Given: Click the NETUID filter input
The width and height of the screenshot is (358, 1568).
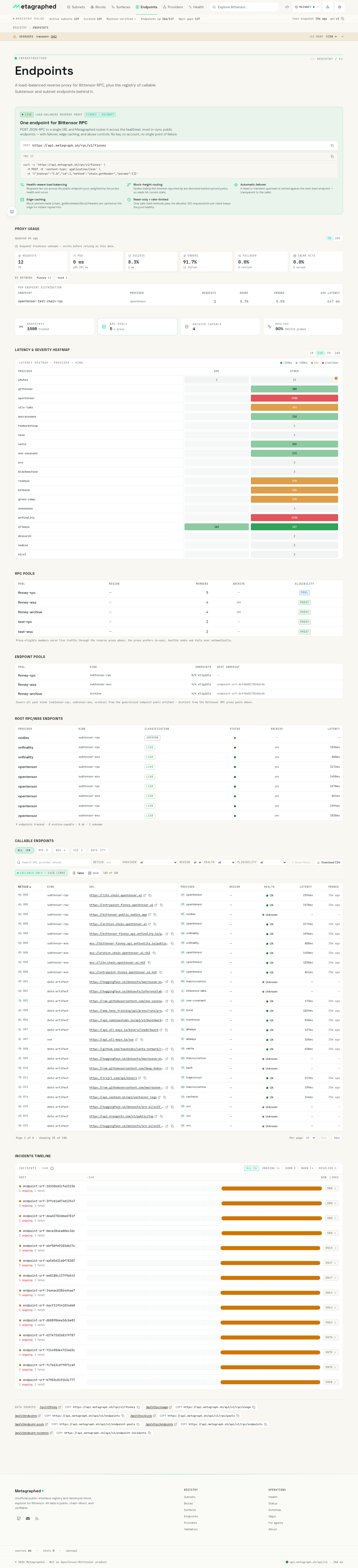Looking at the screenshot, I should coord(113,863).
